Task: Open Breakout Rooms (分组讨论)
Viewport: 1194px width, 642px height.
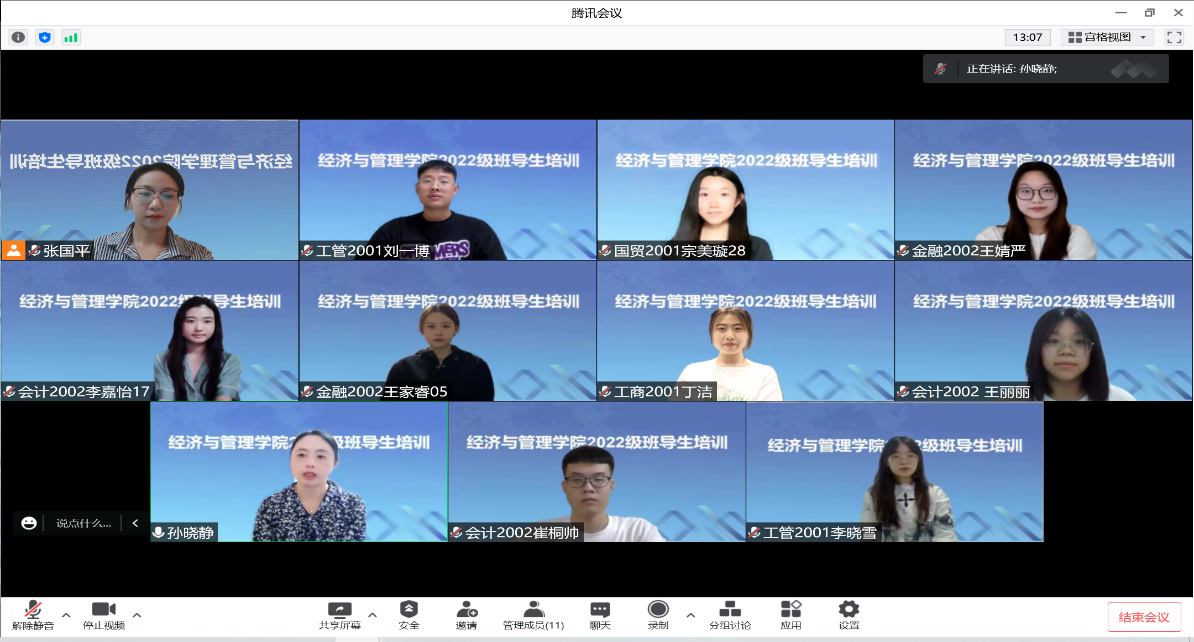Action: coord(730,614)
